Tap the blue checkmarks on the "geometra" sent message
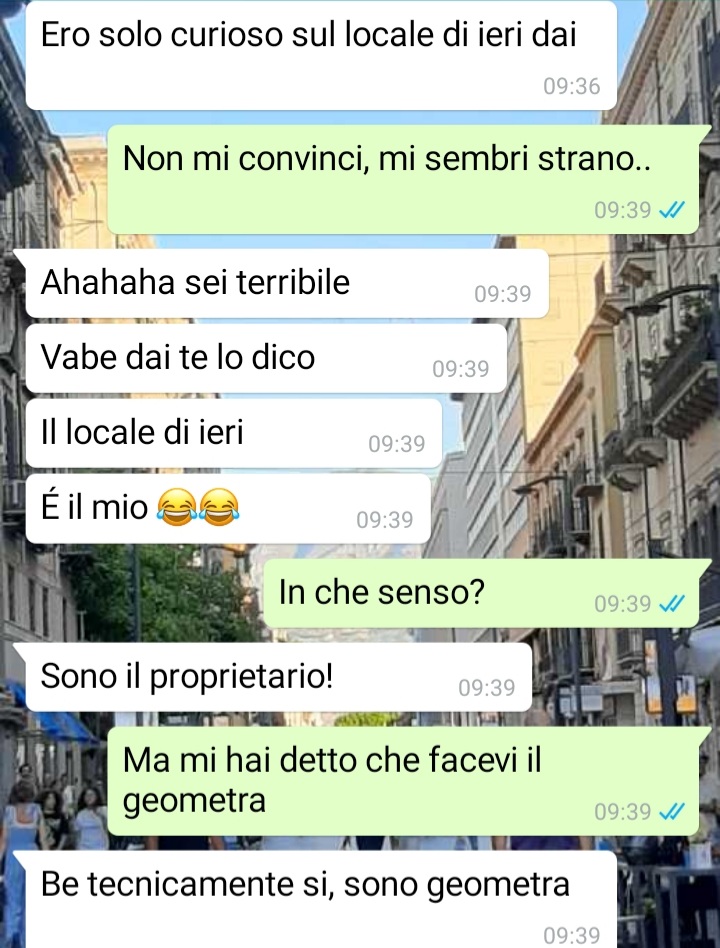Image resolution: width=720 pixels, height=948 pixels. click(672, 811)
